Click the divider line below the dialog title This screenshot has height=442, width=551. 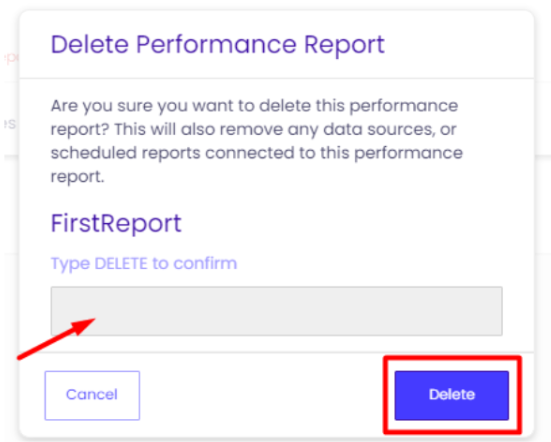pyautogui.click(x=277, y=78)
